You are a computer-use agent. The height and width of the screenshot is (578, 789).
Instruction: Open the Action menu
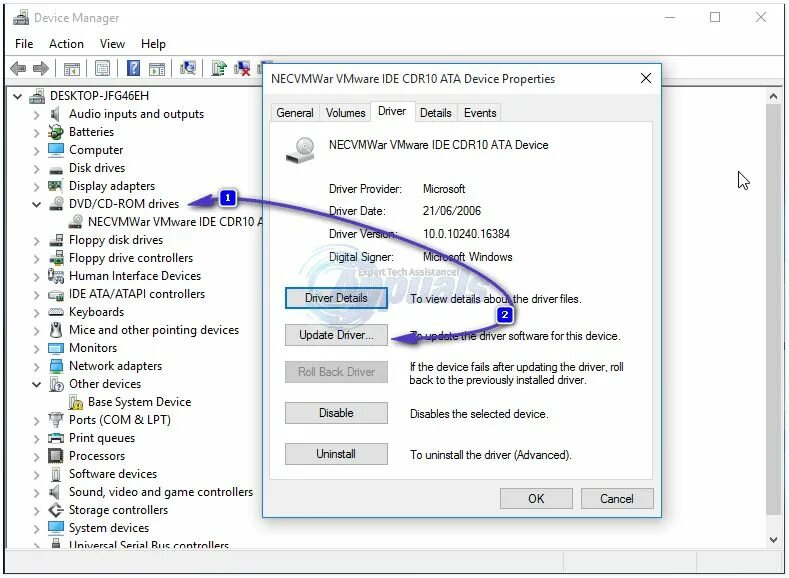click(66, 44)
